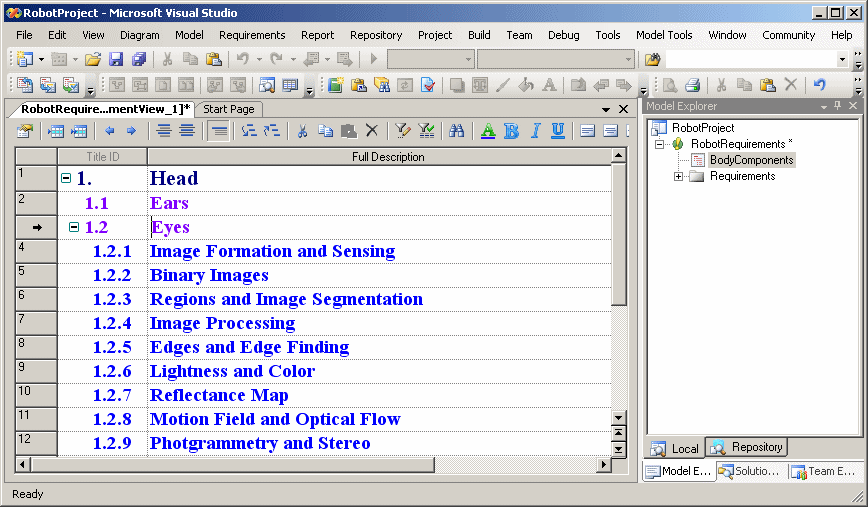Toggle the first center-align lines button
The height and width of the screenshot is (507, 868).
pos(164,131)
